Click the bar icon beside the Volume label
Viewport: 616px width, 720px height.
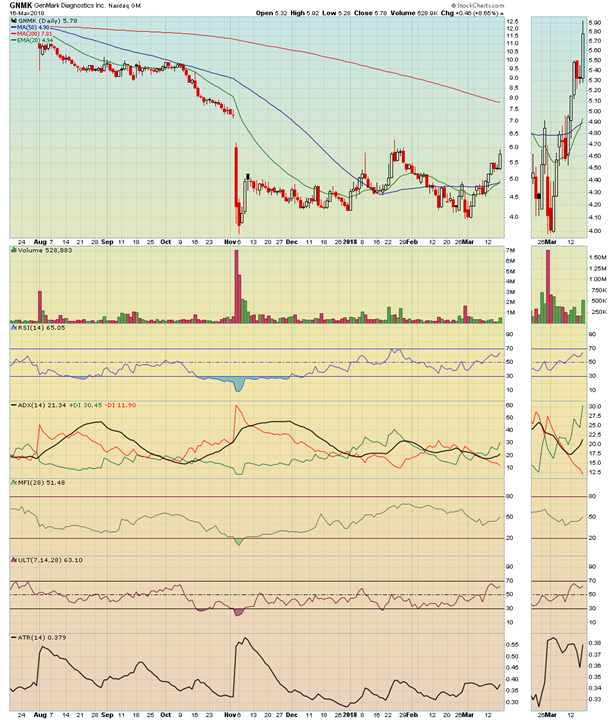coord(14,250)
